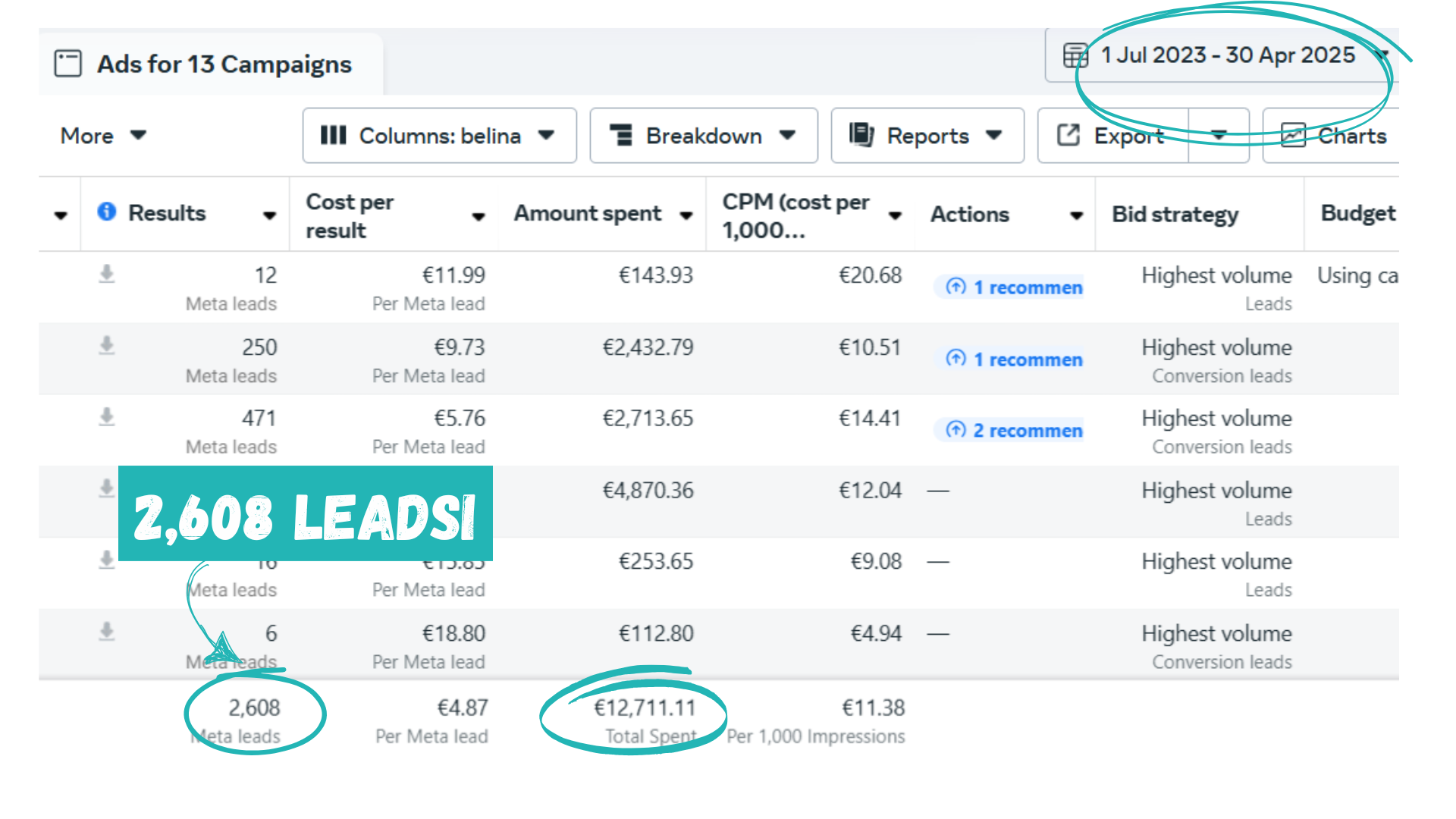Click the download icon in 12 leads row
Screen dimensions: 1456x819
point(107,274)
